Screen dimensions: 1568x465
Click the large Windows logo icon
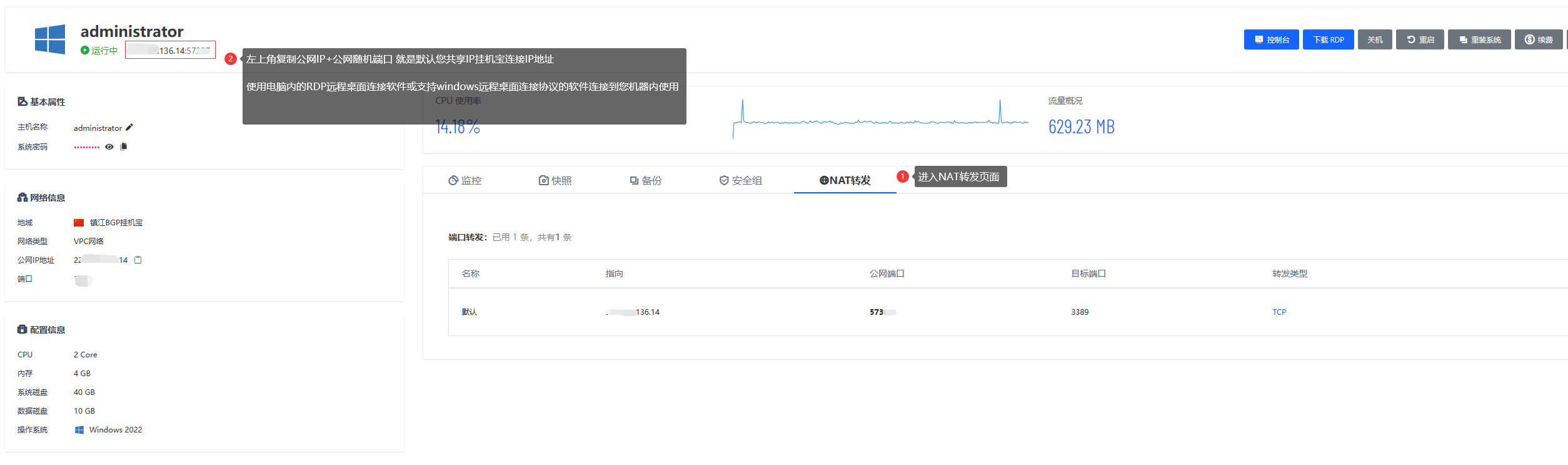pyautogui.click(x=50, y=39)
